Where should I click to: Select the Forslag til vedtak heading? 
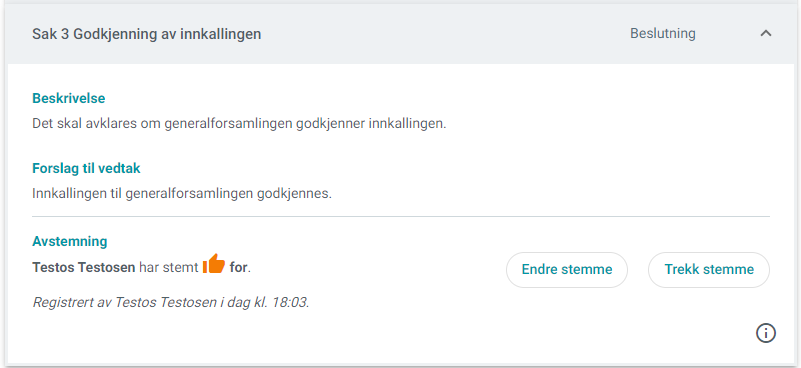86,168
